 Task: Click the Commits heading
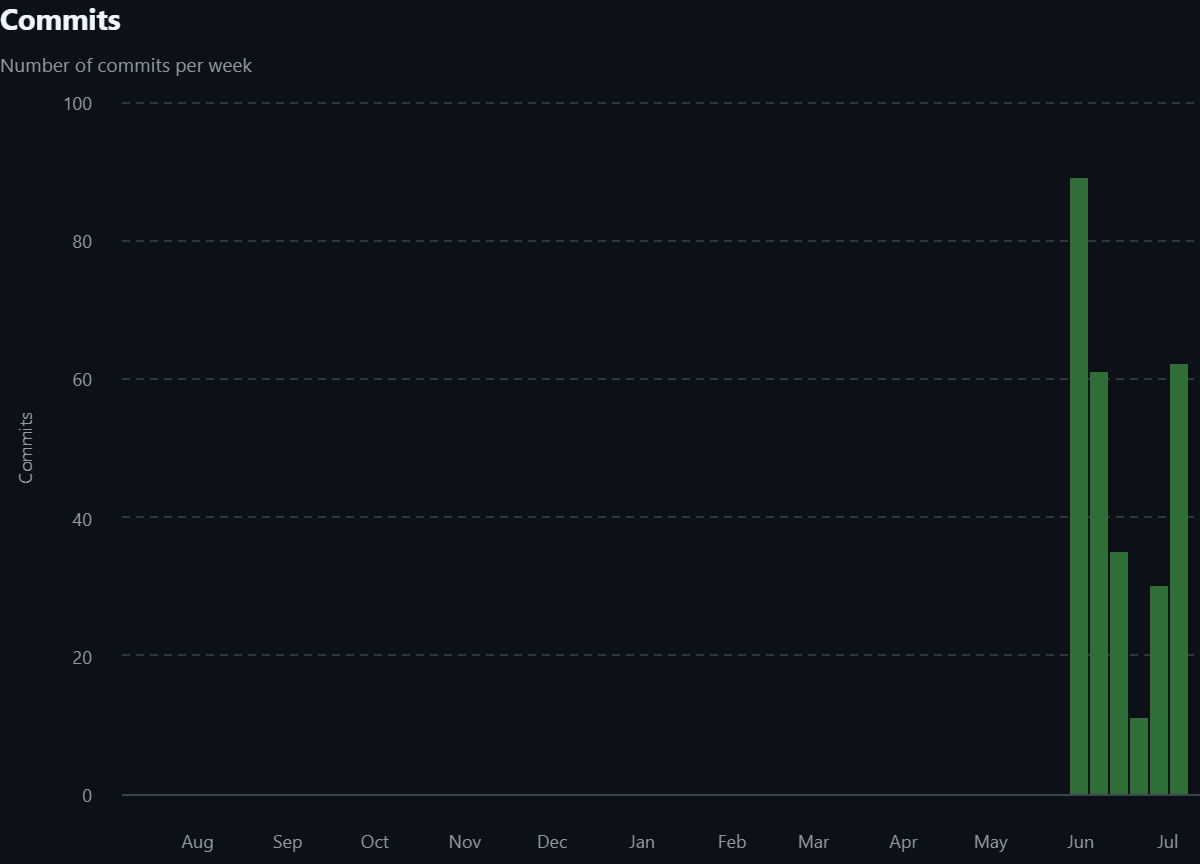pos(60,20)
